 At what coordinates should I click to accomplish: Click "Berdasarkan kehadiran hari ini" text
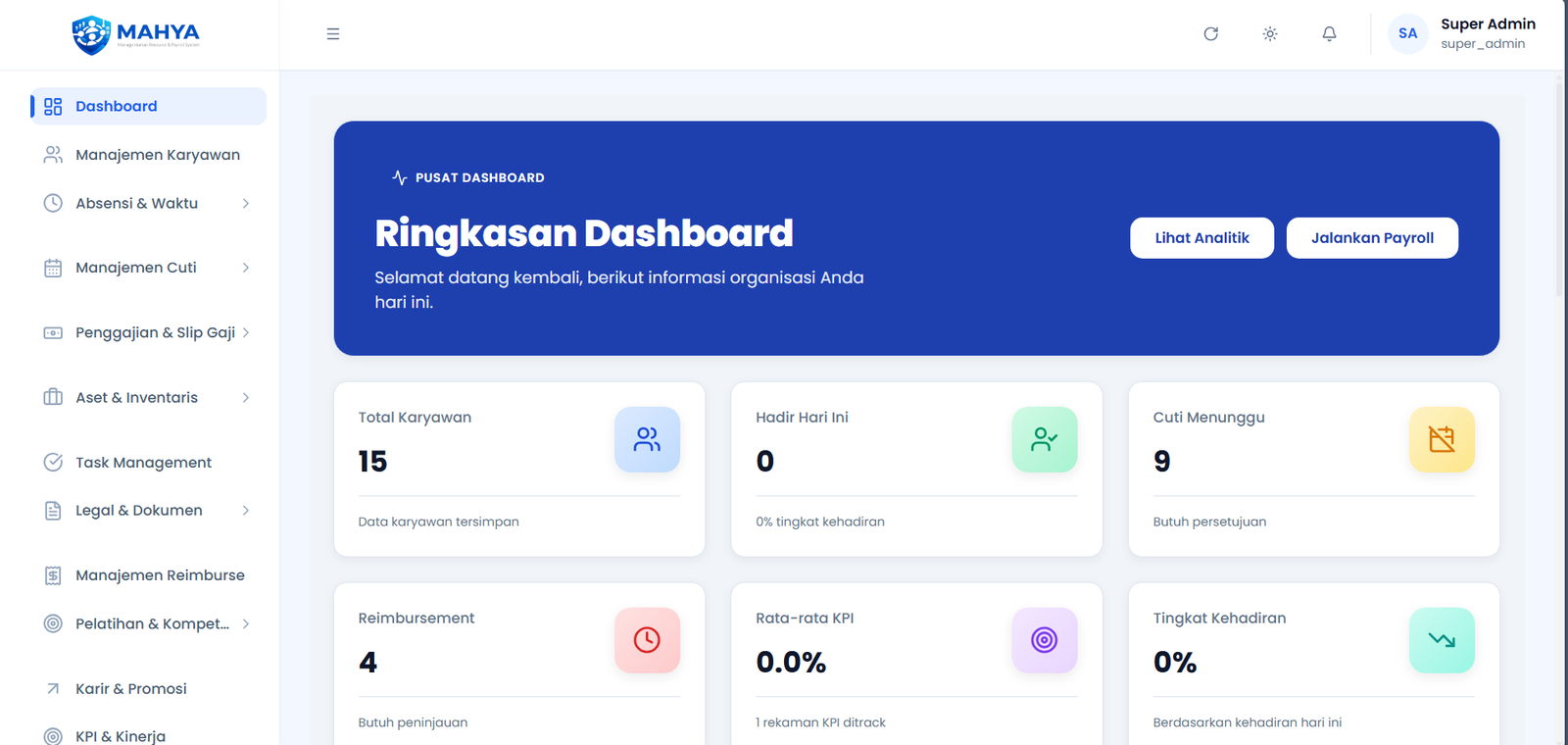pos(1248,722)
